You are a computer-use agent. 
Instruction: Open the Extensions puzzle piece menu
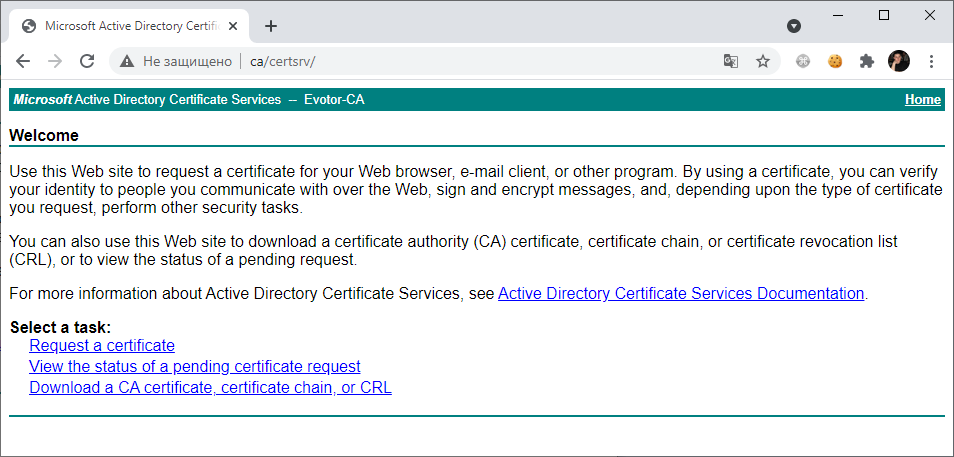pos(866,61)
